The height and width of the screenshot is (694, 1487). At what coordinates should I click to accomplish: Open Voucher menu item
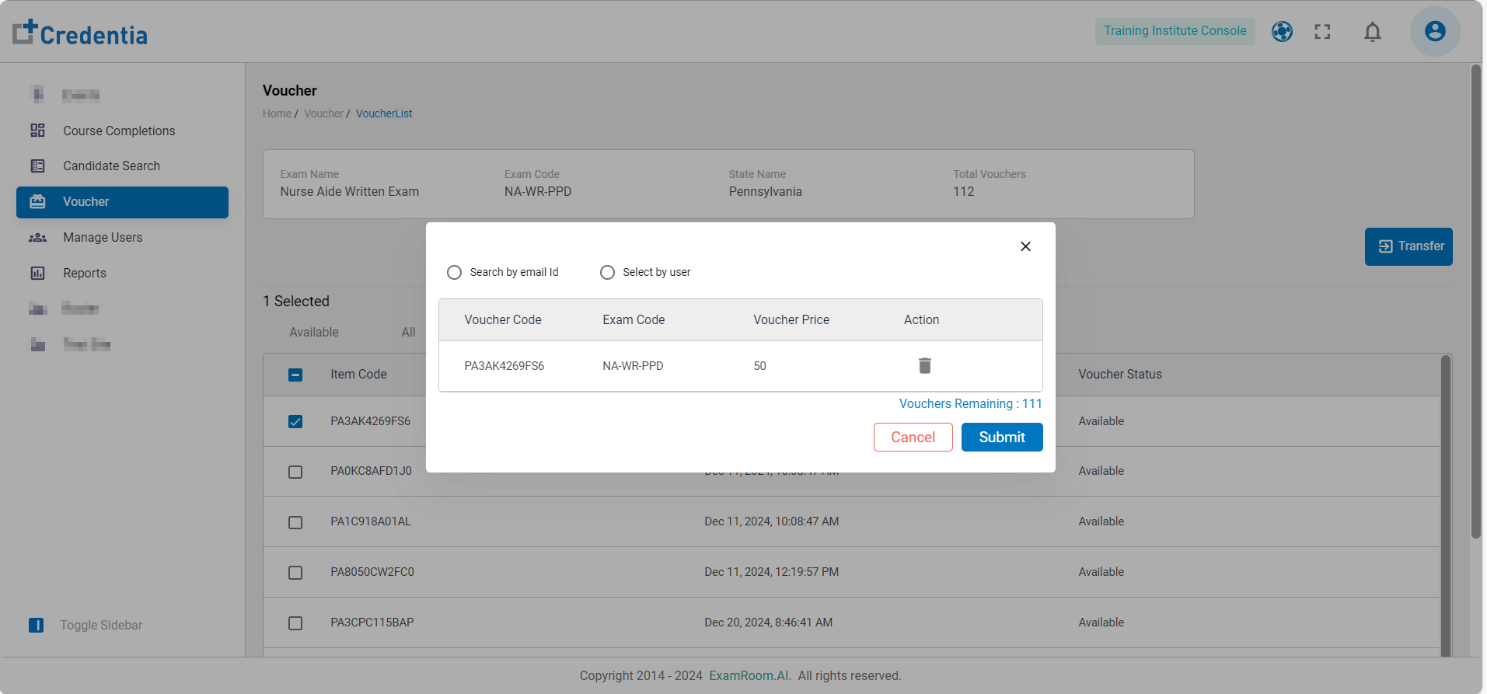coord(122,202)
